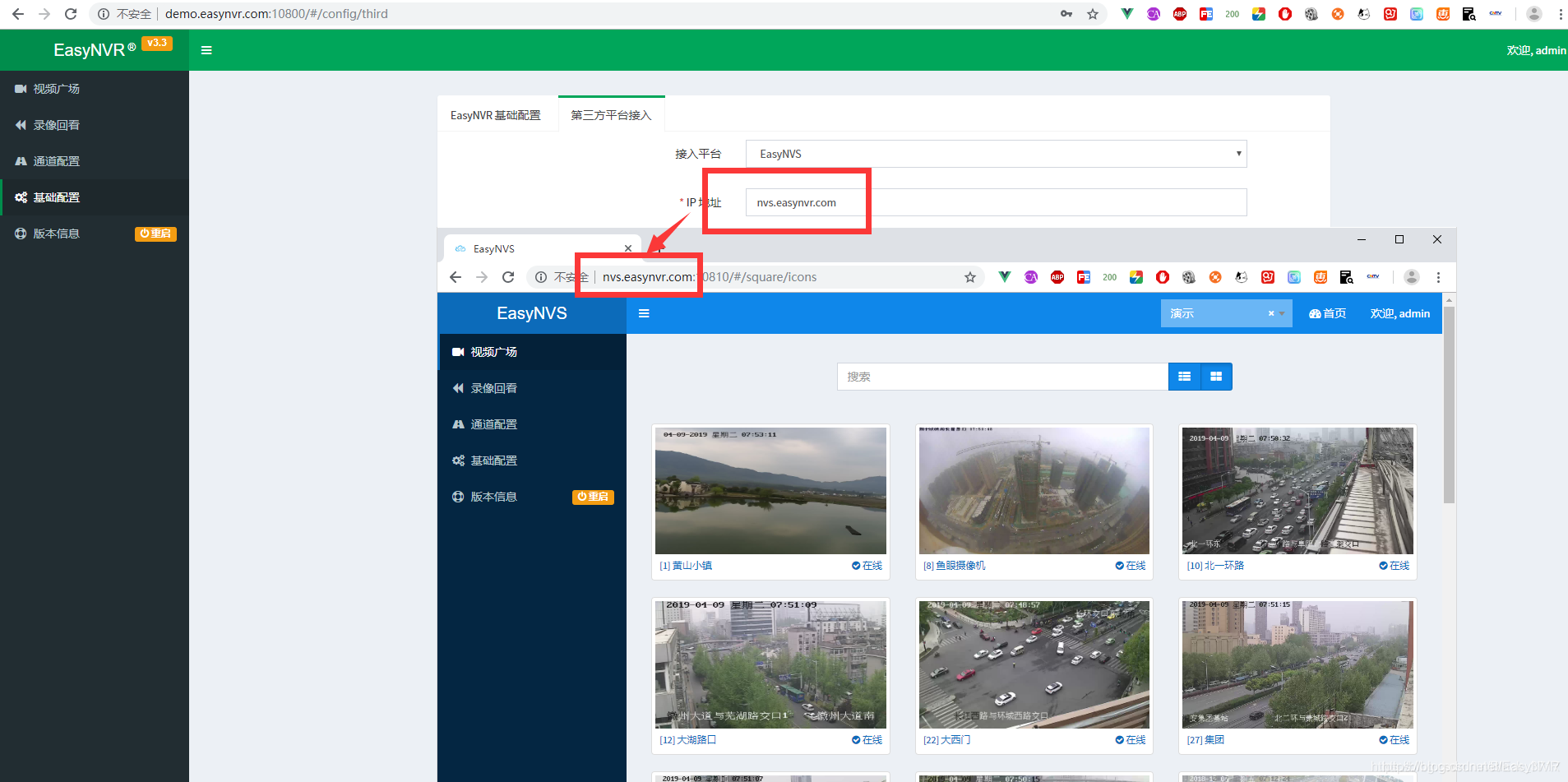This screenshot has width=1568, height=782.
Task: Open the inner browser profile avatar
Action: click(1412, 277)
